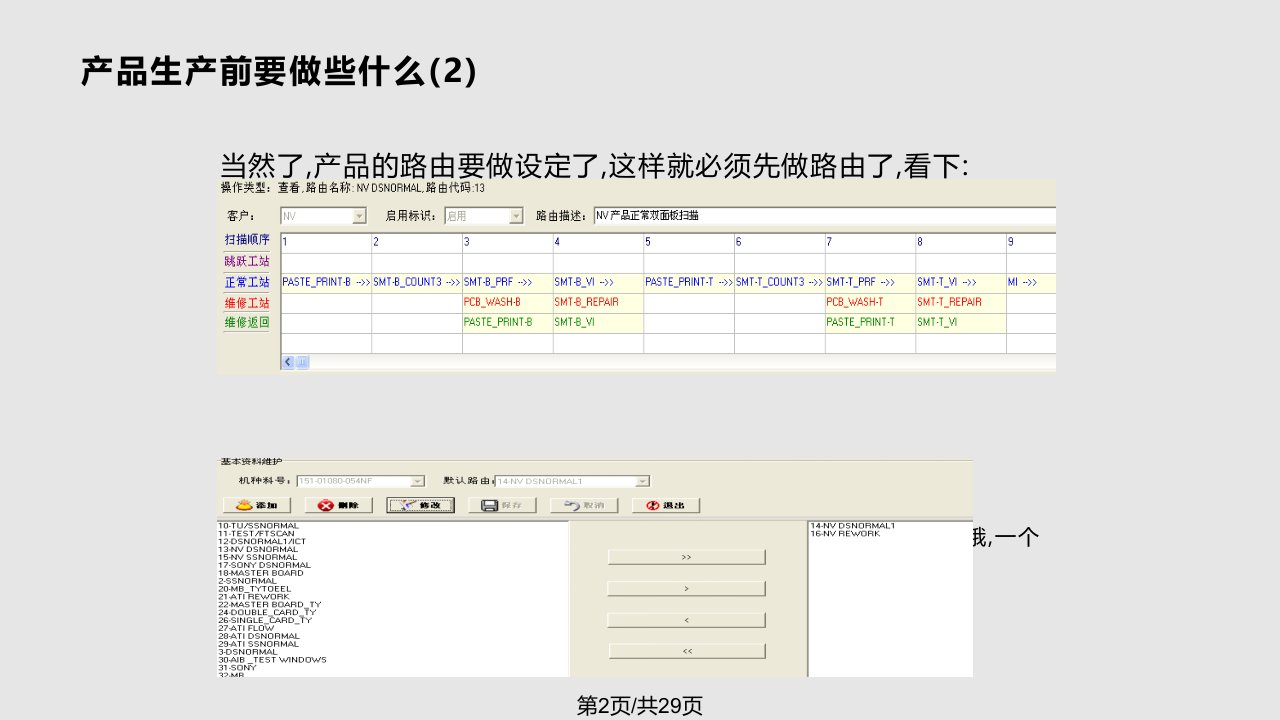Click the SMT-B_COUNT3 cell
This screenshot has height=720, width=1280.
pos(417,283)
